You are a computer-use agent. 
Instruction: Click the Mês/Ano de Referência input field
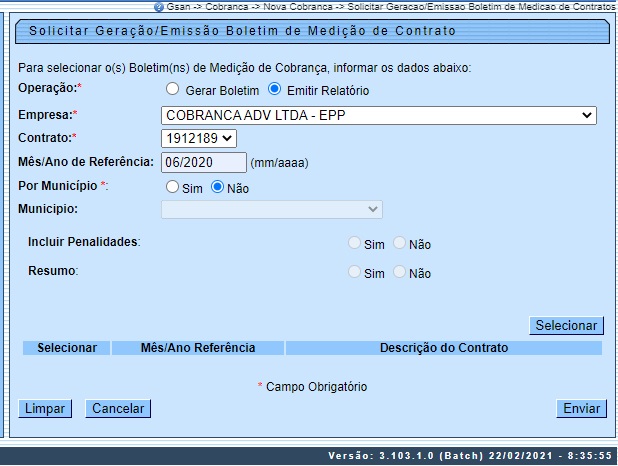203,162
